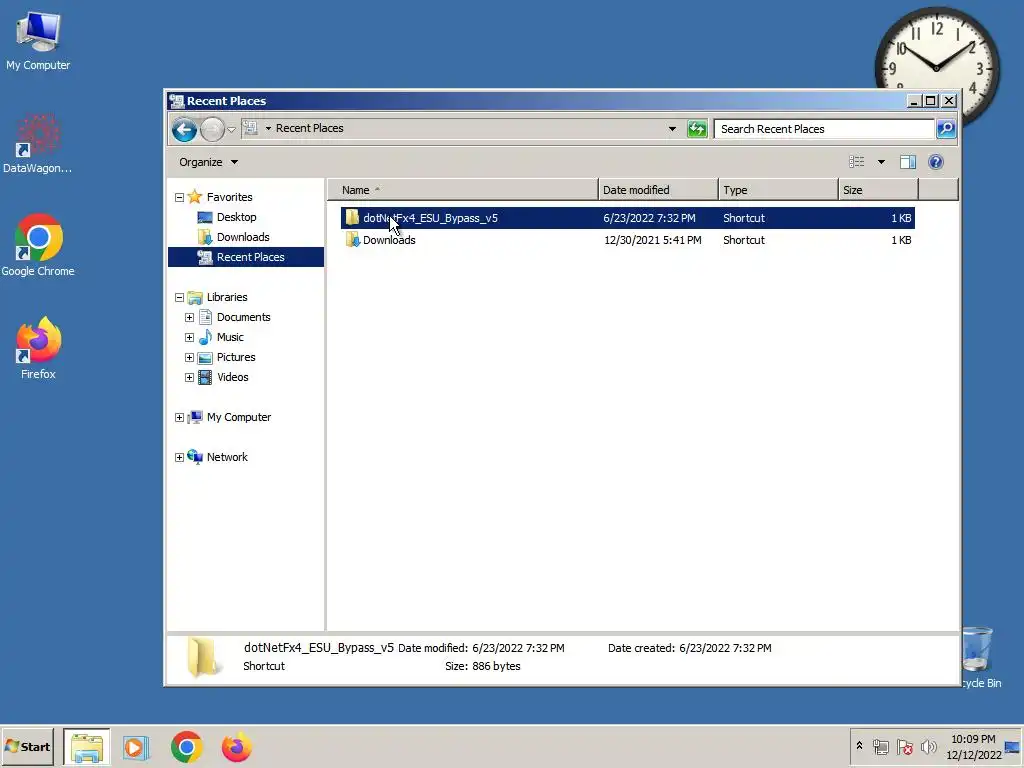The height and width of the screenshot is (768, 1024).
Task: Click the greyed Forward arrow button
Action: click(x=212, y=129)
